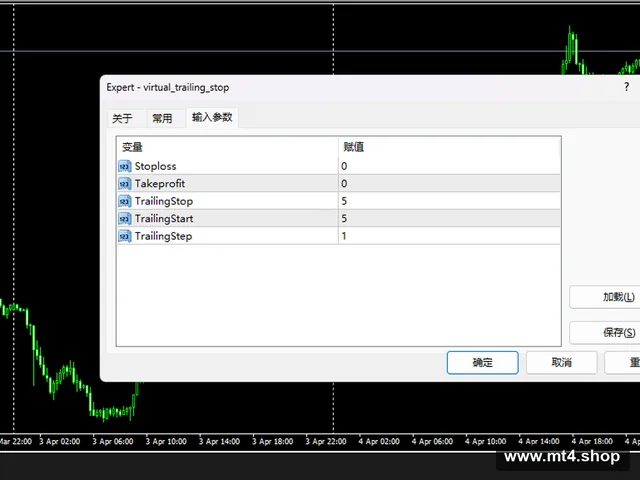Click the TrailingStop variable type icon
The height and width of the screenshot is (480, 640).
click(125, 201)
